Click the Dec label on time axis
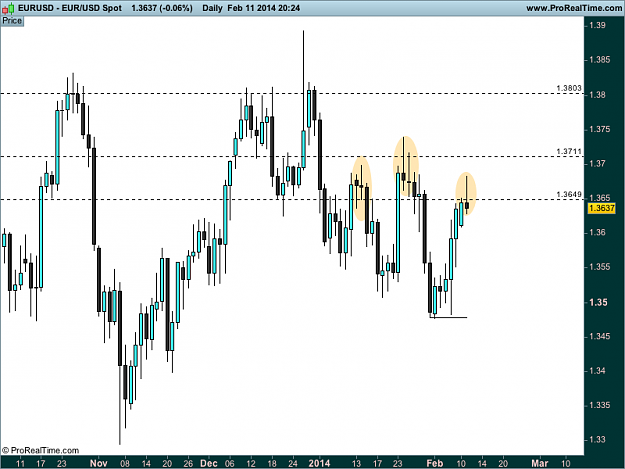 pyautogui.click(x=209, y=463)
